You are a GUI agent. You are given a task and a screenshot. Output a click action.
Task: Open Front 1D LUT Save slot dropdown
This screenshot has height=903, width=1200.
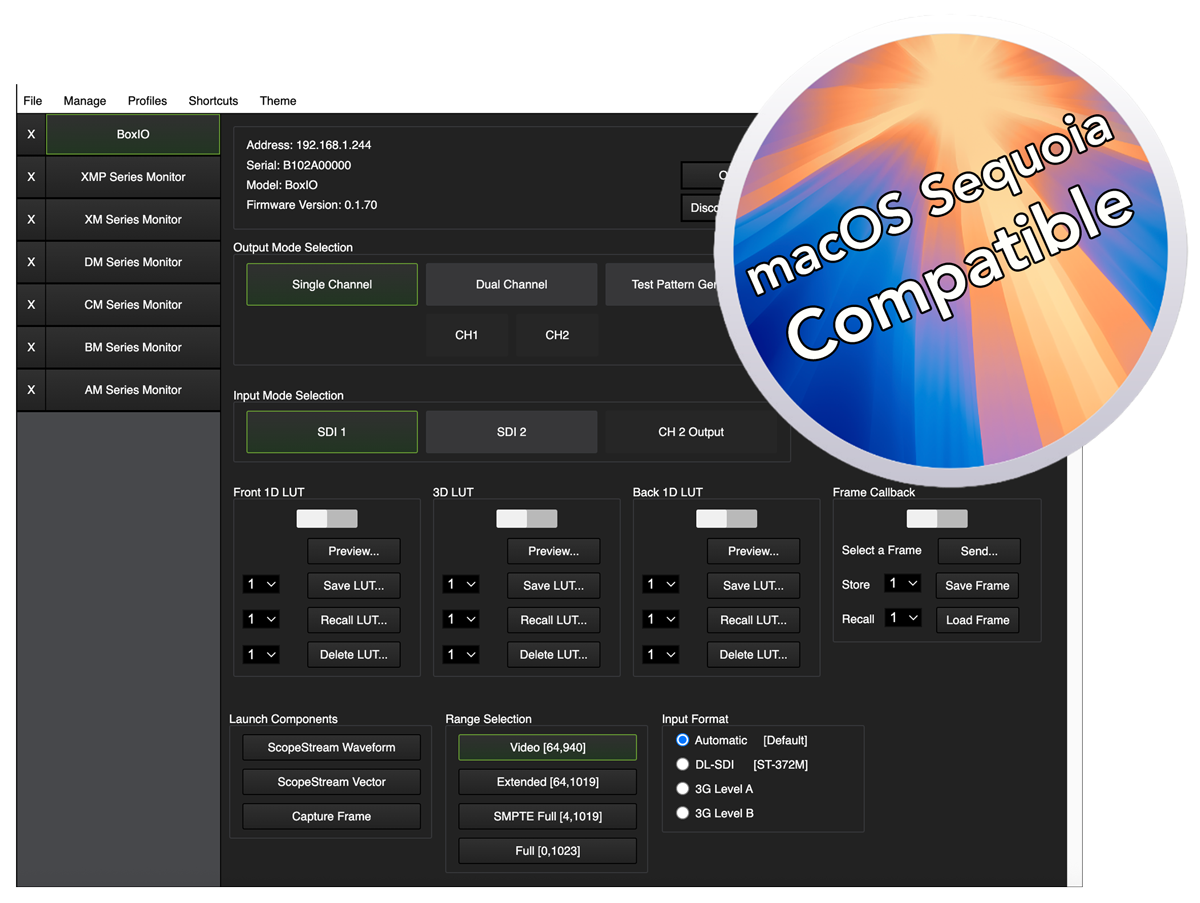coord(261,585)
